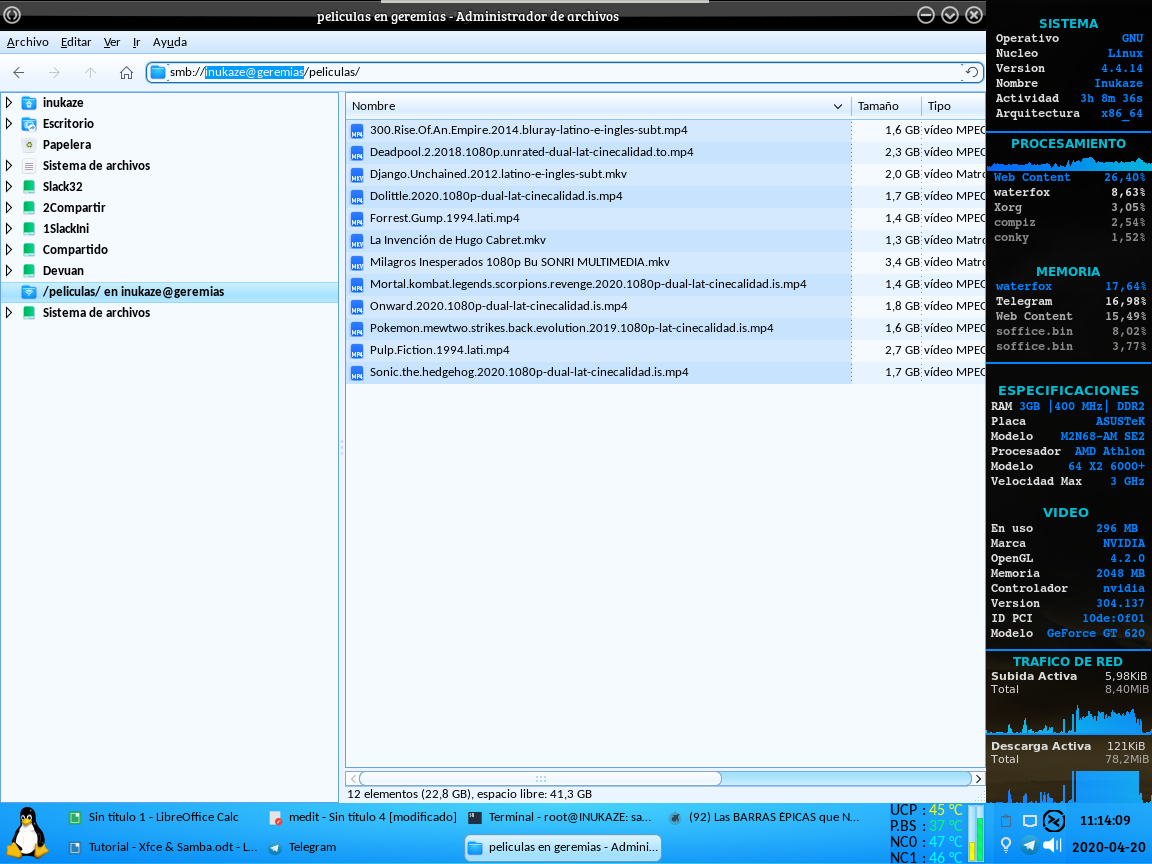Screen dimensions: 1152x864
Task: Reload the current folder listing
Action: pos(971,72)
